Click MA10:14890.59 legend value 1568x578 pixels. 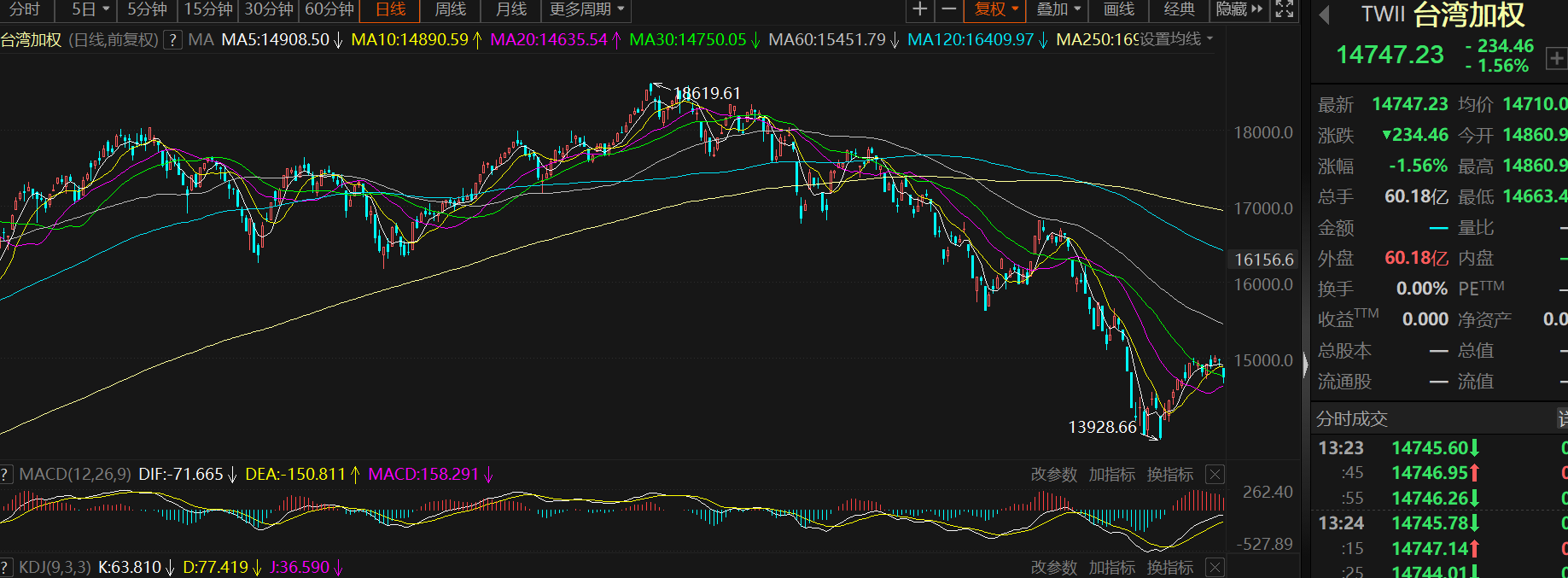(410, 40)
